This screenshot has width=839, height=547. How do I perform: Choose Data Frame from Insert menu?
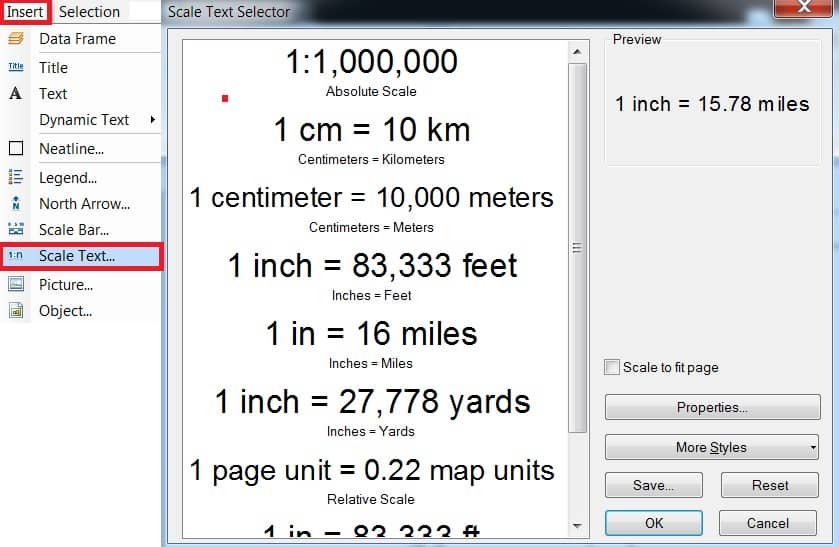click(x=80, y=39)
